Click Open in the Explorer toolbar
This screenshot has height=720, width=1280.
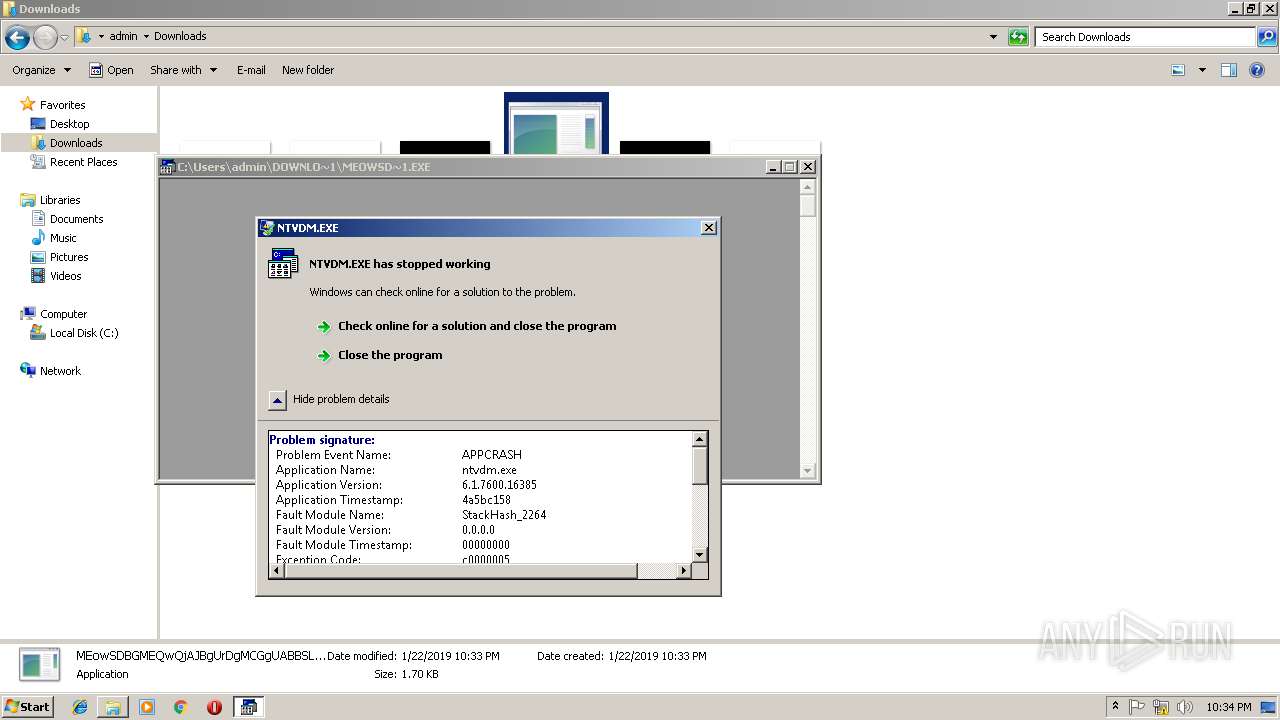[111, 70]
